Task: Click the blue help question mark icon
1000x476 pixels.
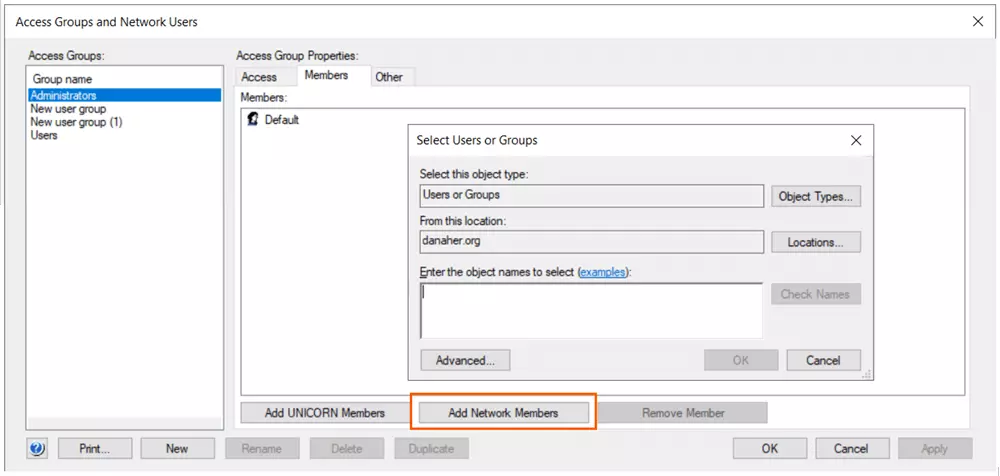Action: pos(38,449)
